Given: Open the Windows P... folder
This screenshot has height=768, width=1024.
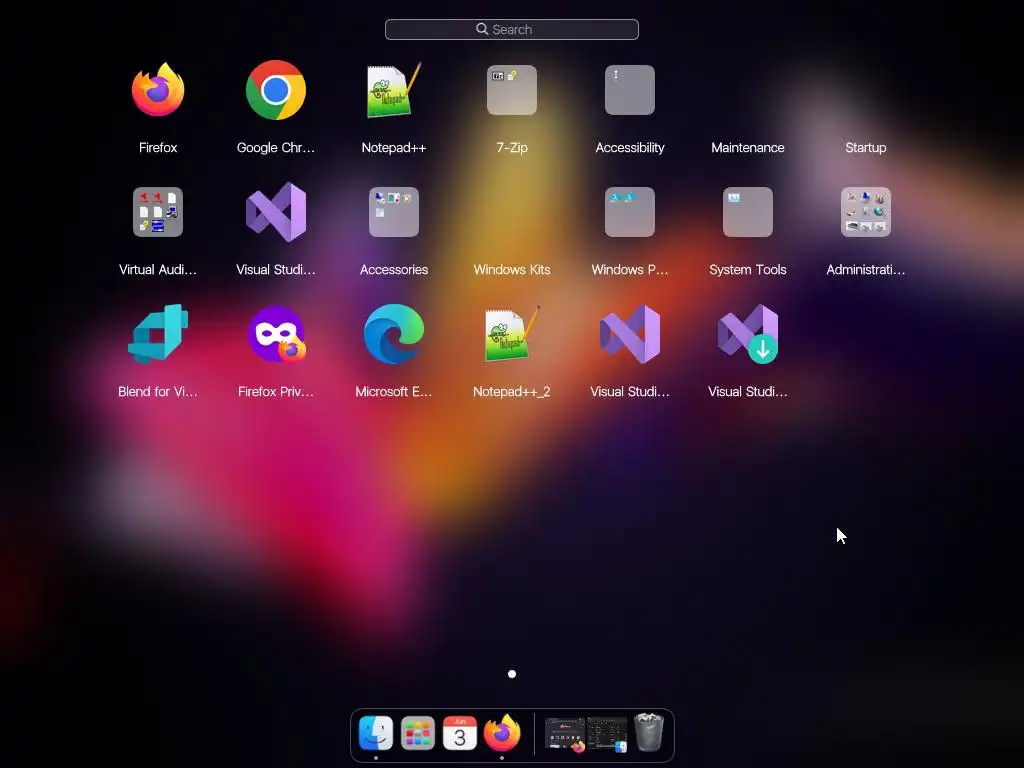Looking at the screenshot, I should click(630, 212).
